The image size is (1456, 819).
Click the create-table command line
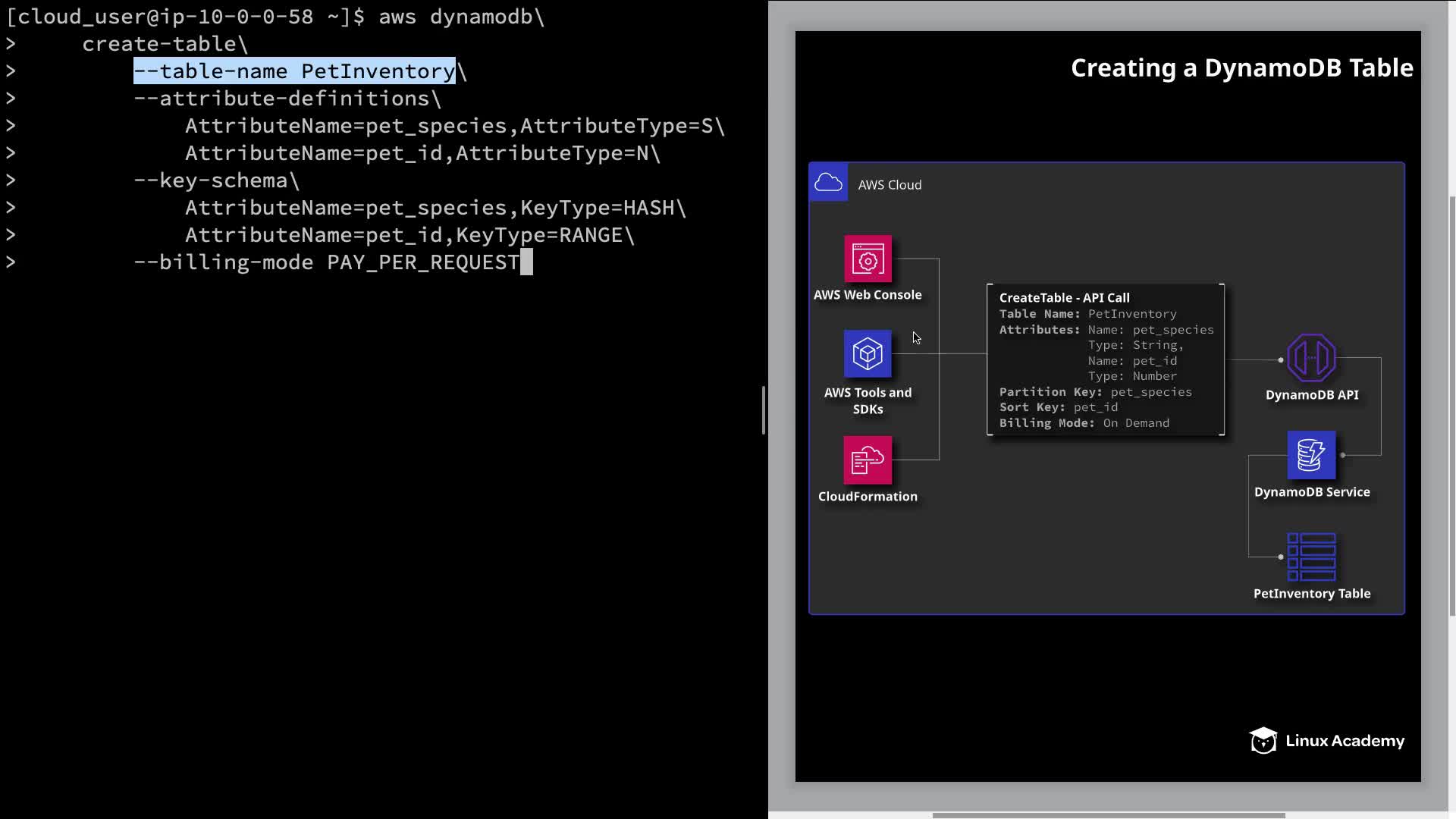165,44
